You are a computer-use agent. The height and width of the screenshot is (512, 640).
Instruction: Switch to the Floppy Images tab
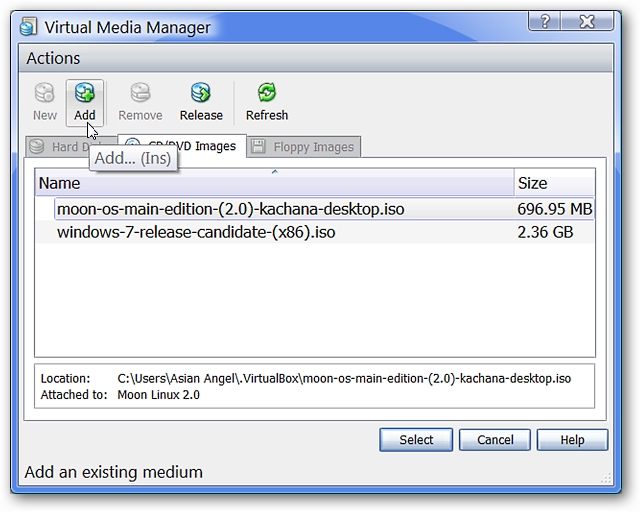(304, 147)
